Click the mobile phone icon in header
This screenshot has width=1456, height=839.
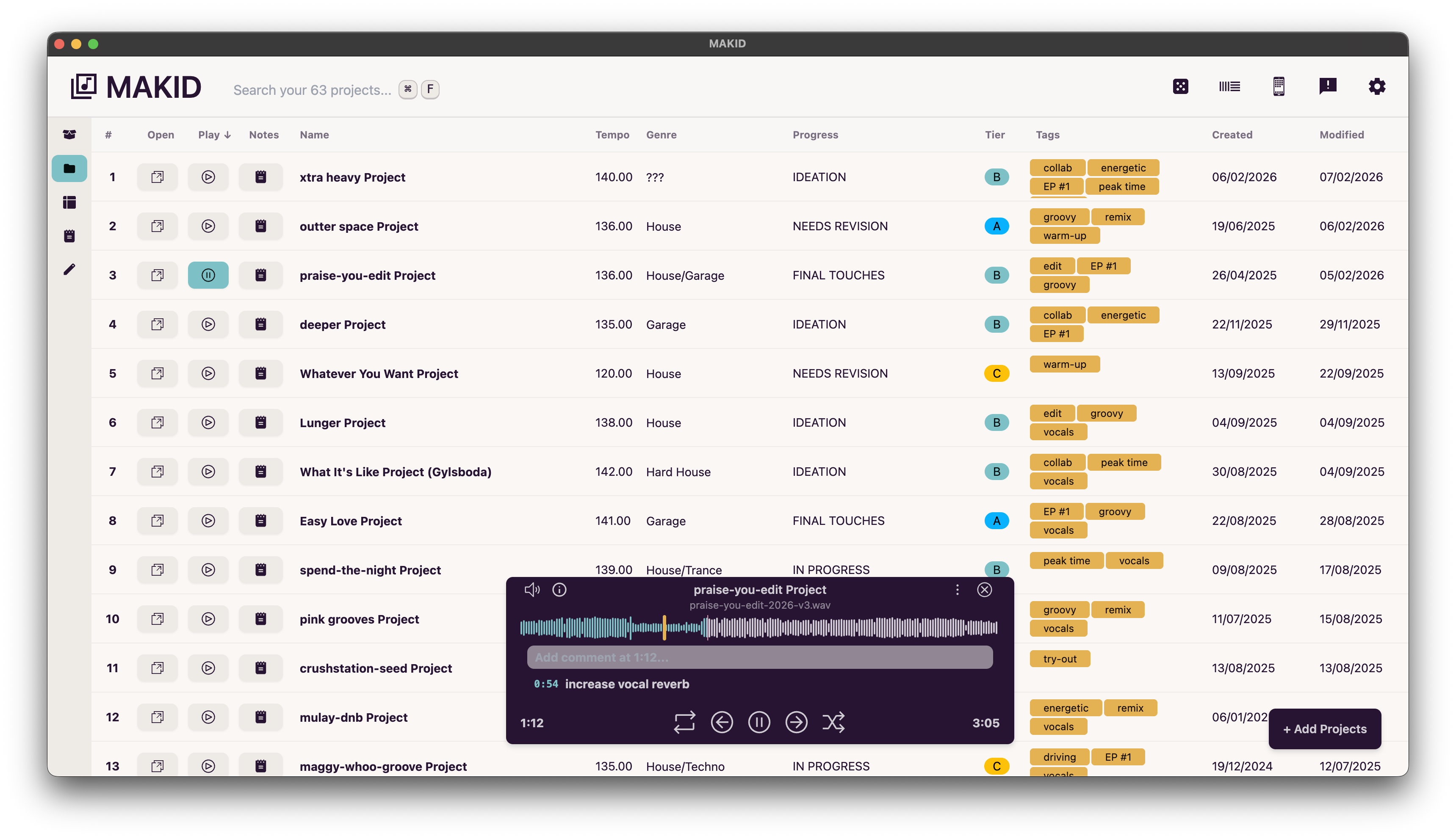[x=1279, y=86]
